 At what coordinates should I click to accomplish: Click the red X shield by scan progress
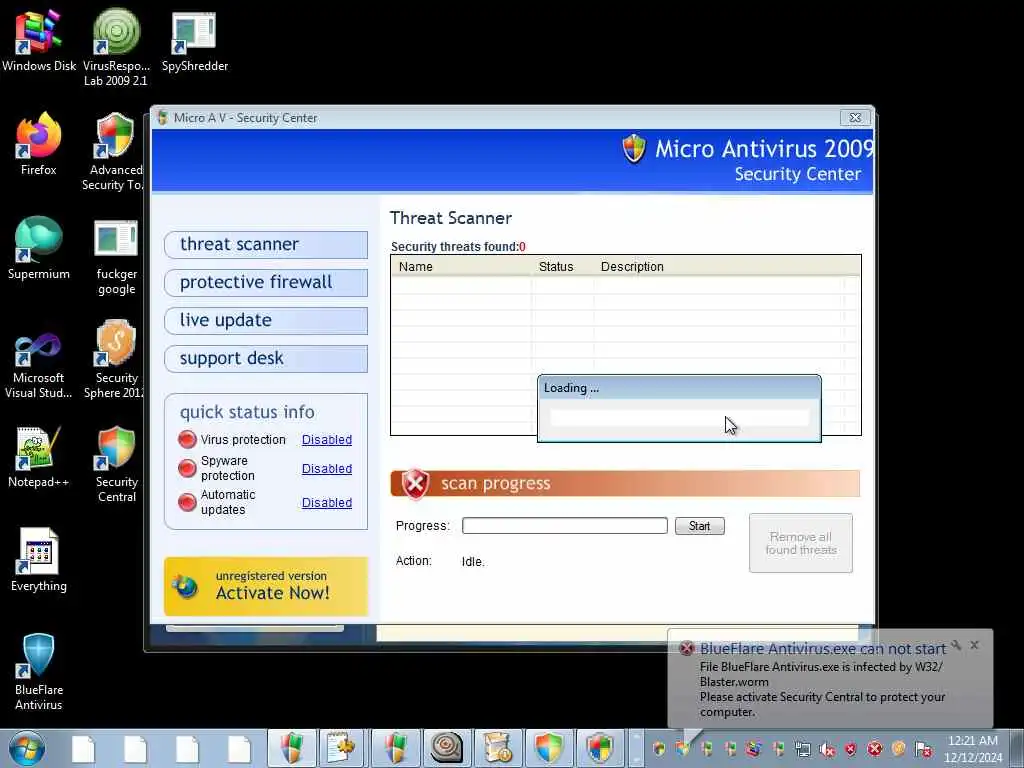pos(415,484)
